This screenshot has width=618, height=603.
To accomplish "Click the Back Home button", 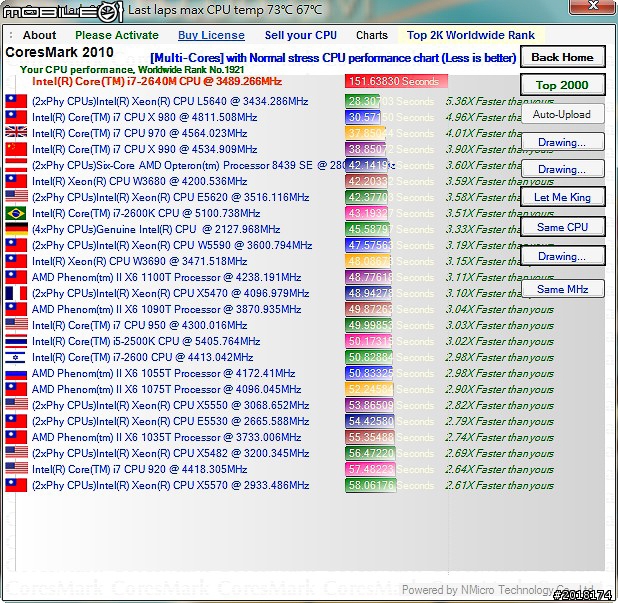I will coord(562,57).
